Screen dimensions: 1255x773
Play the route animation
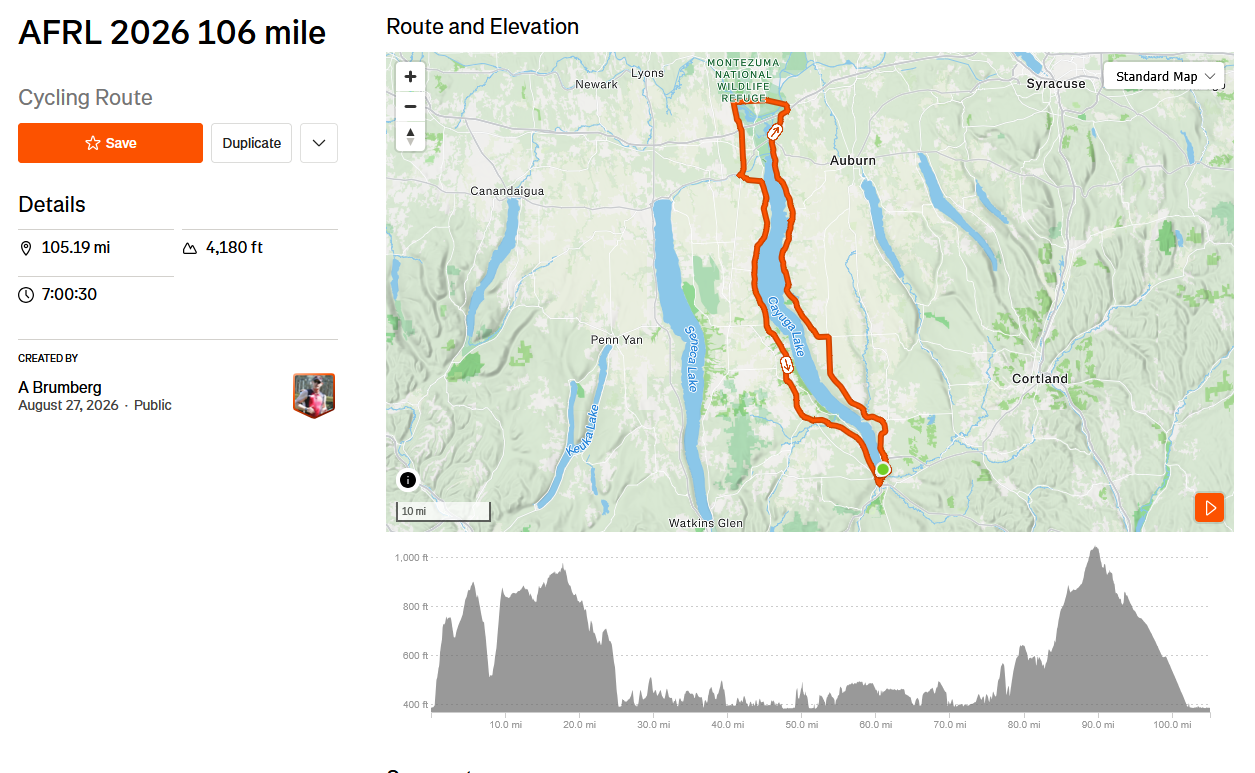[1209, 508]
